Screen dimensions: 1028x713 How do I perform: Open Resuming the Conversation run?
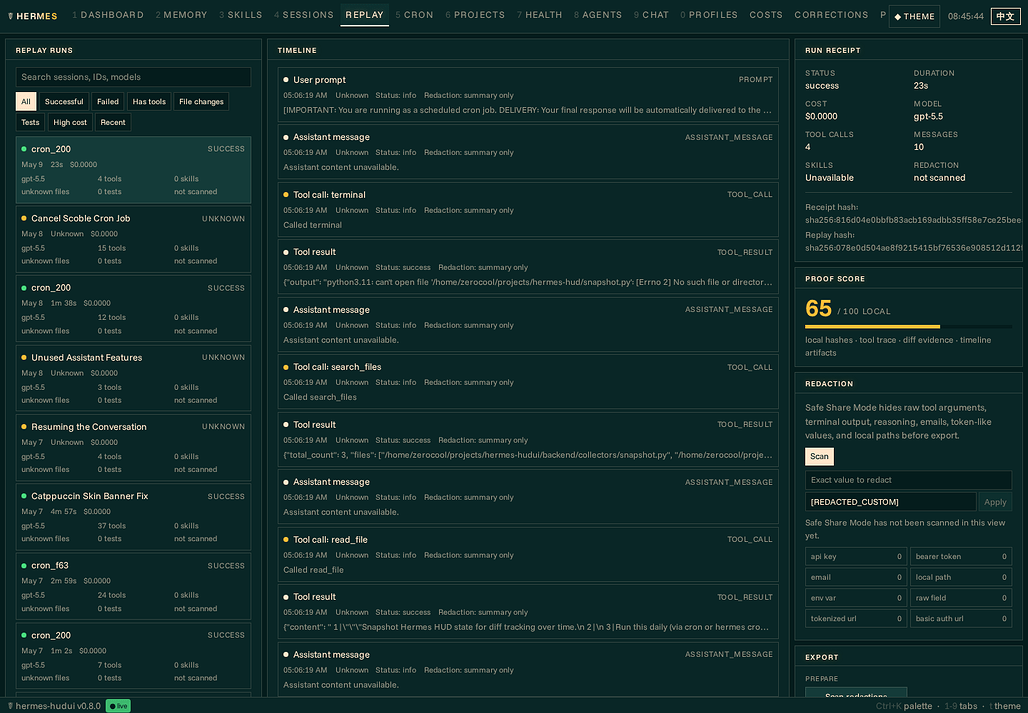pyautogui.click(x=133, y=448)
